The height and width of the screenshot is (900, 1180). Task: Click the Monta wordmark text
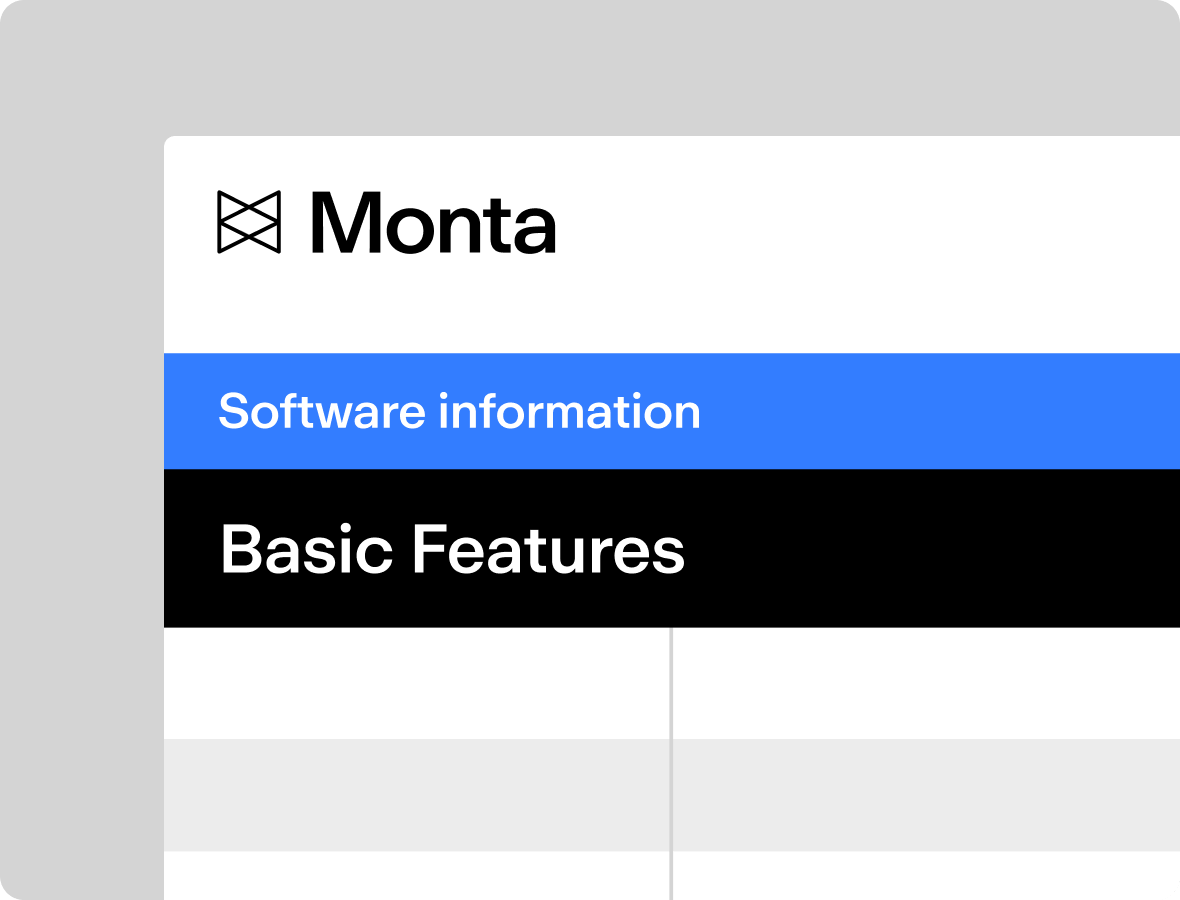pos(433,222)
